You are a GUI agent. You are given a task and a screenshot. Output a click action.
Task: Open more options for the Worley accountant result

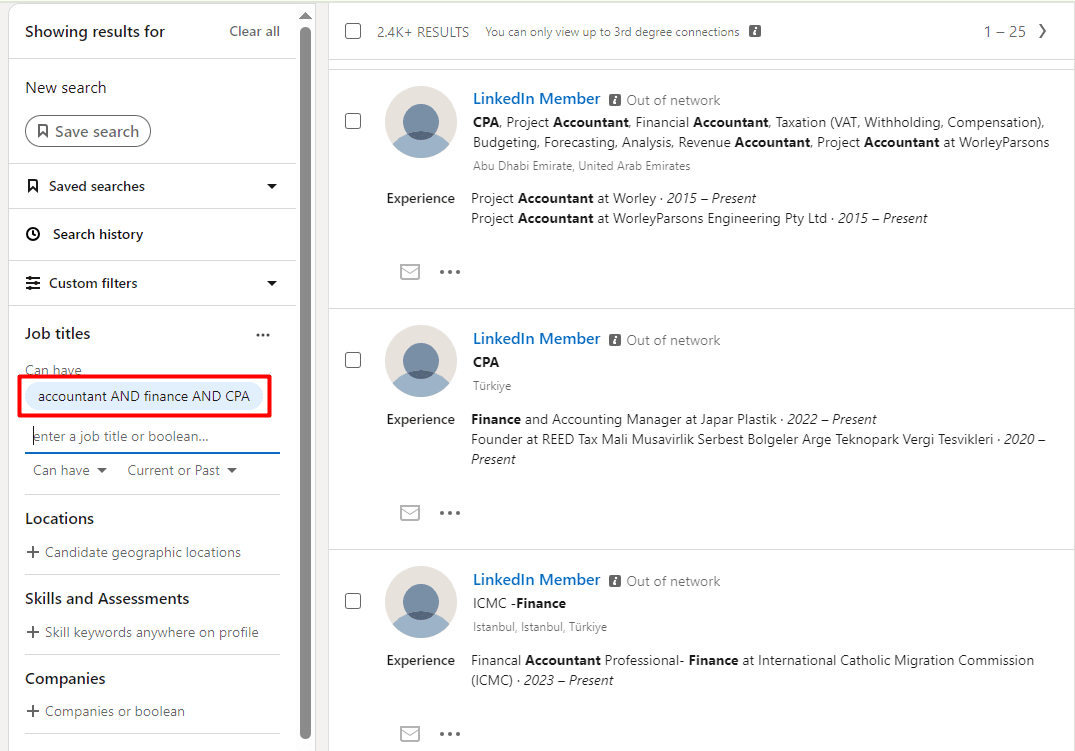coord(450,272)
